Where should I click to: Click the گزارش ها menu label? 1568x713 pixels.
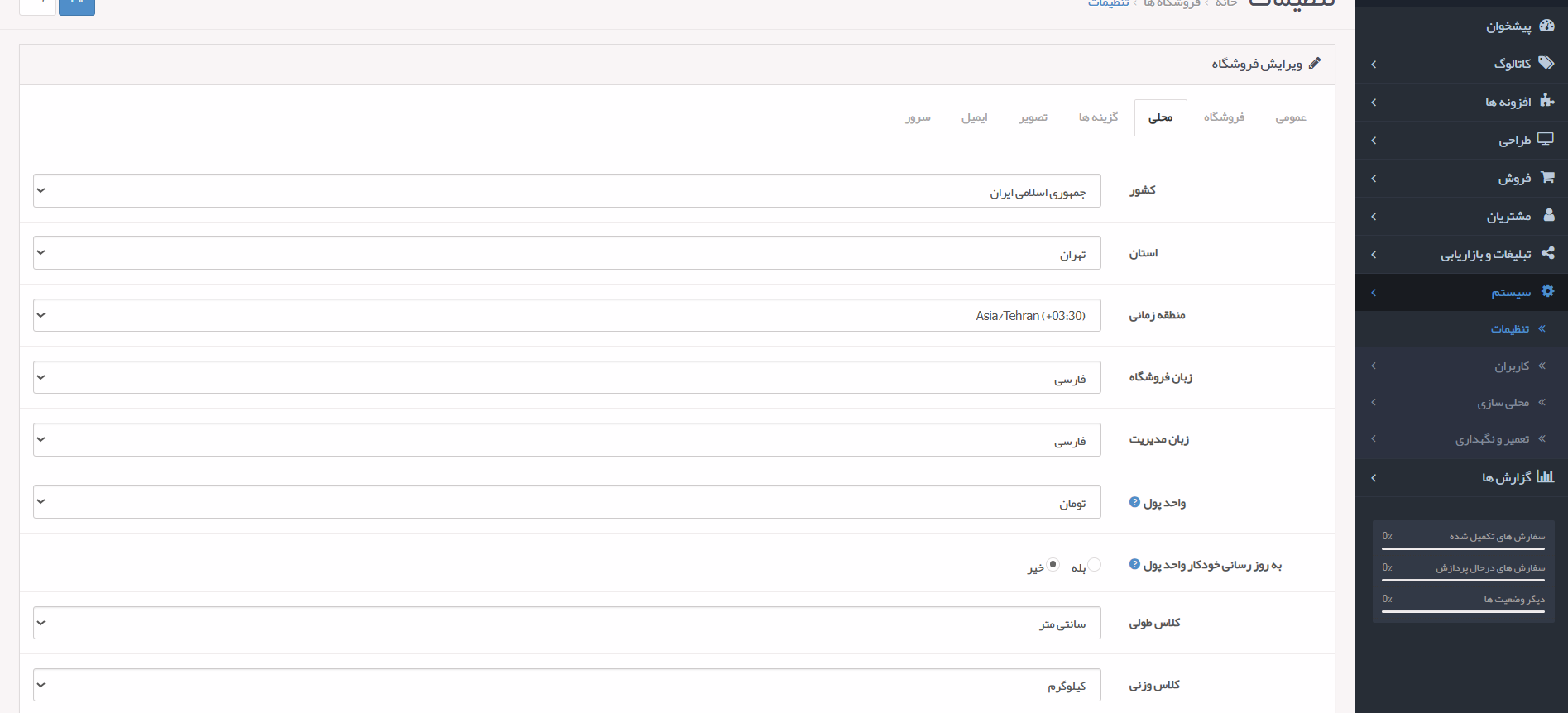(1507, 478)
